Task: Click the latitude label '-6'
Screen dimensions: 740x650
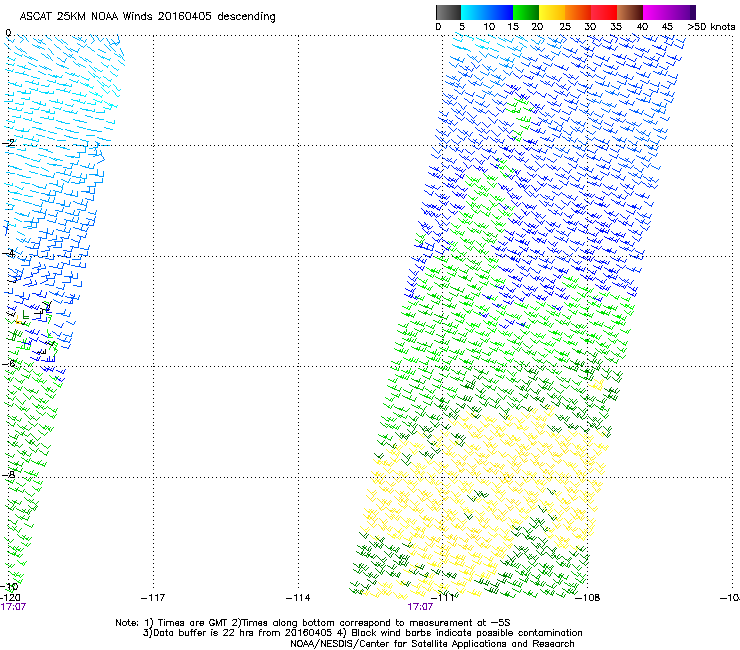Action: click(x=9, y=363)
